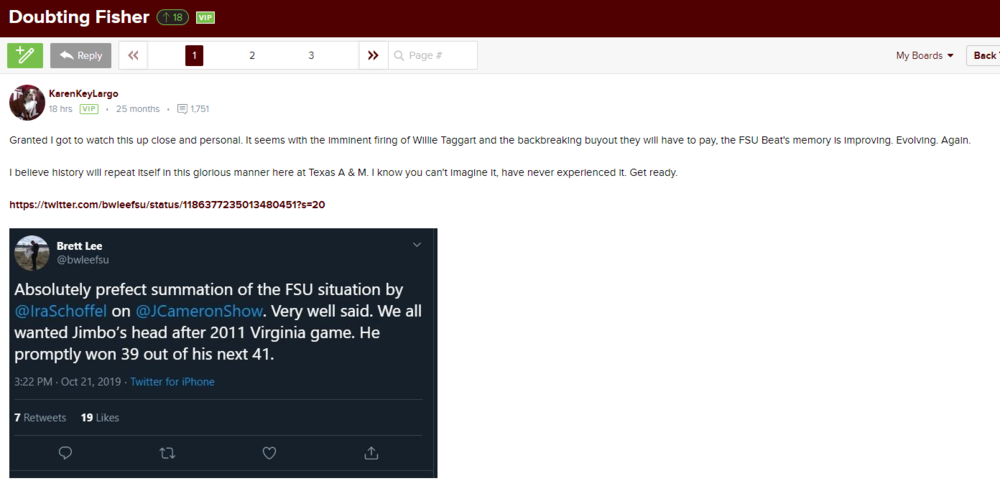The height and width of the screenshot is (486, 1000).
Task: Select current page 1 in pagination
Action: pyautogui.click(x=194, y=56)
